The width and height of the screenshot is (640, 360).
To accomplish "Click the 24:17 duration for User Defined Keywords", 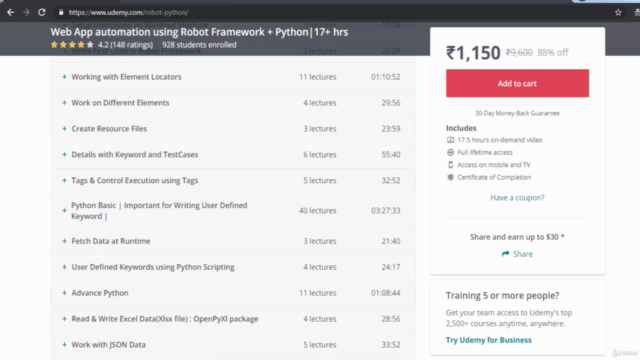I will pyautogui.click(x=391, y=267).
